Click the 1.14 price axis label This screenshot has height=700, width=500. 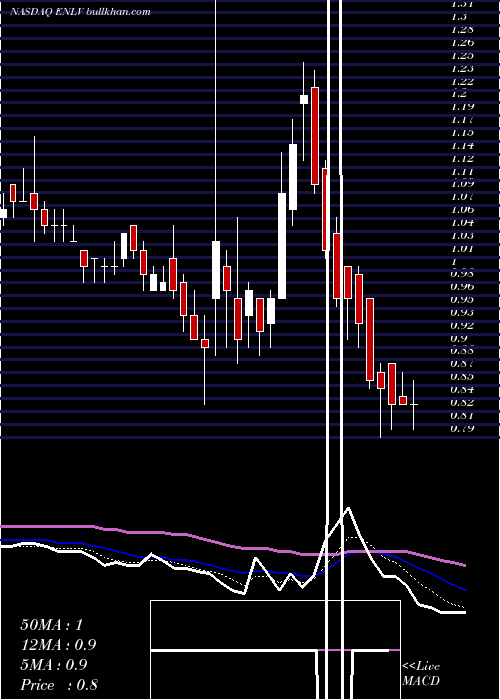point(462,146)
